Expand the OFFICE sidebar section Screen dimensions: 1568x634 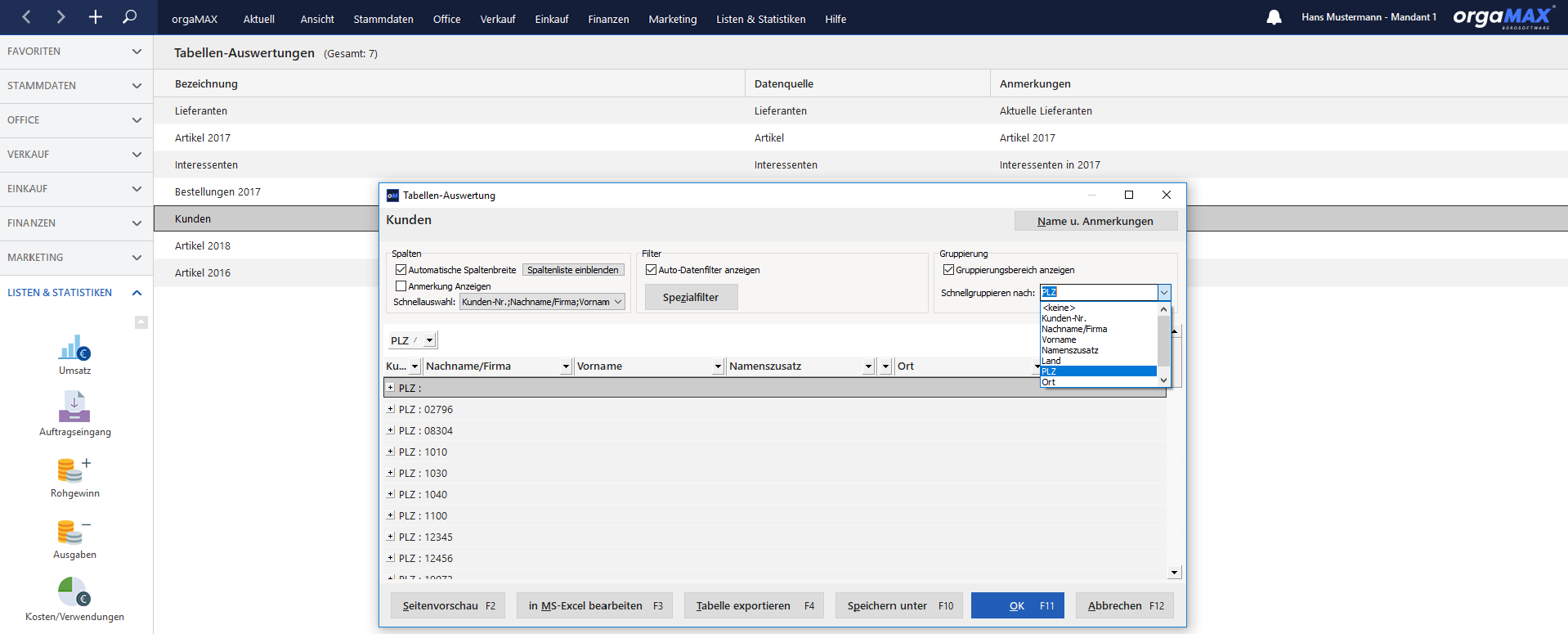click(x=76, y=120)
